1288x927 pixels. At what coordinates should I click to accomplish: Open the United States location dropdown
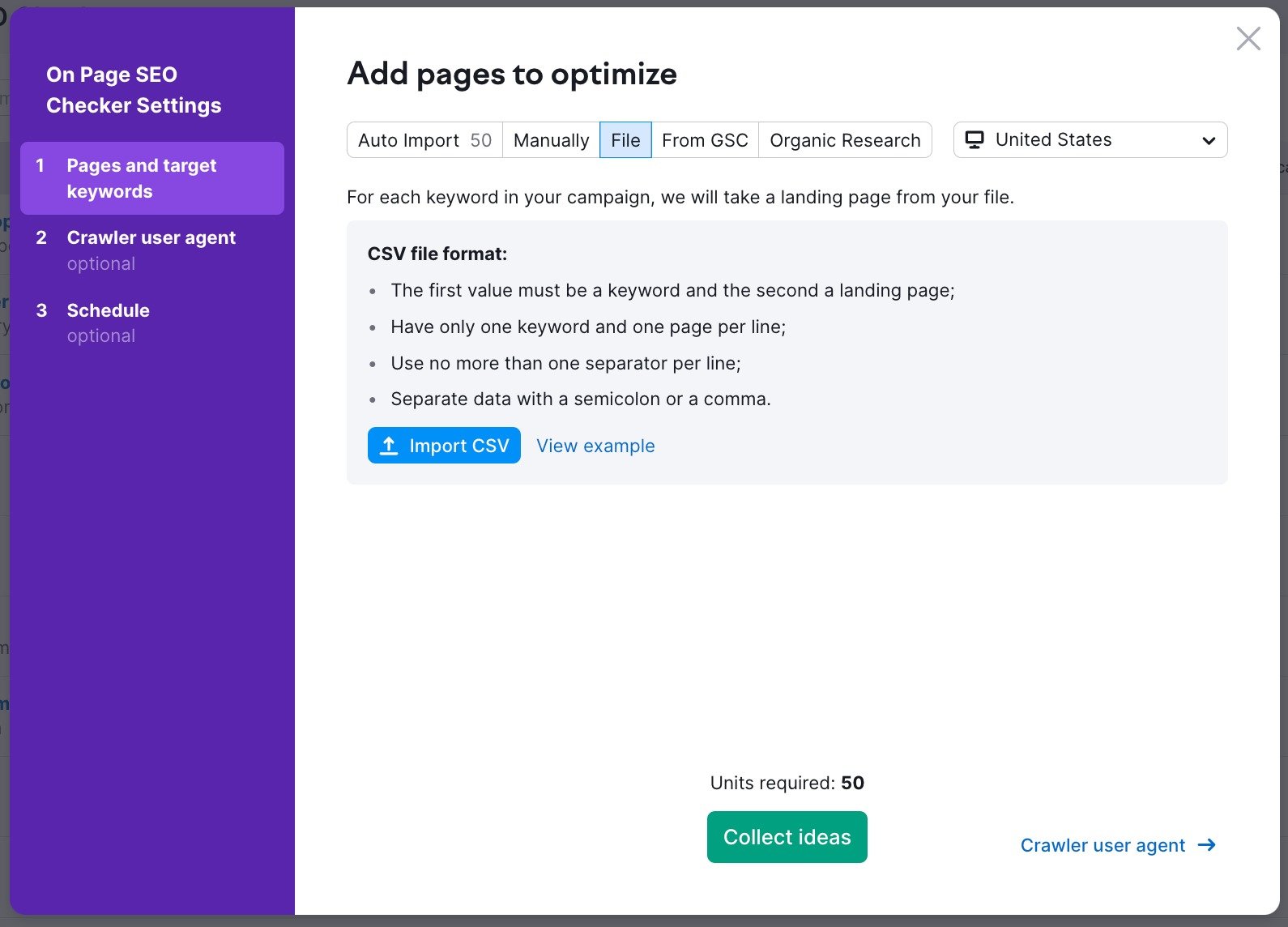pyautogui.click(x=1090, y=140)
